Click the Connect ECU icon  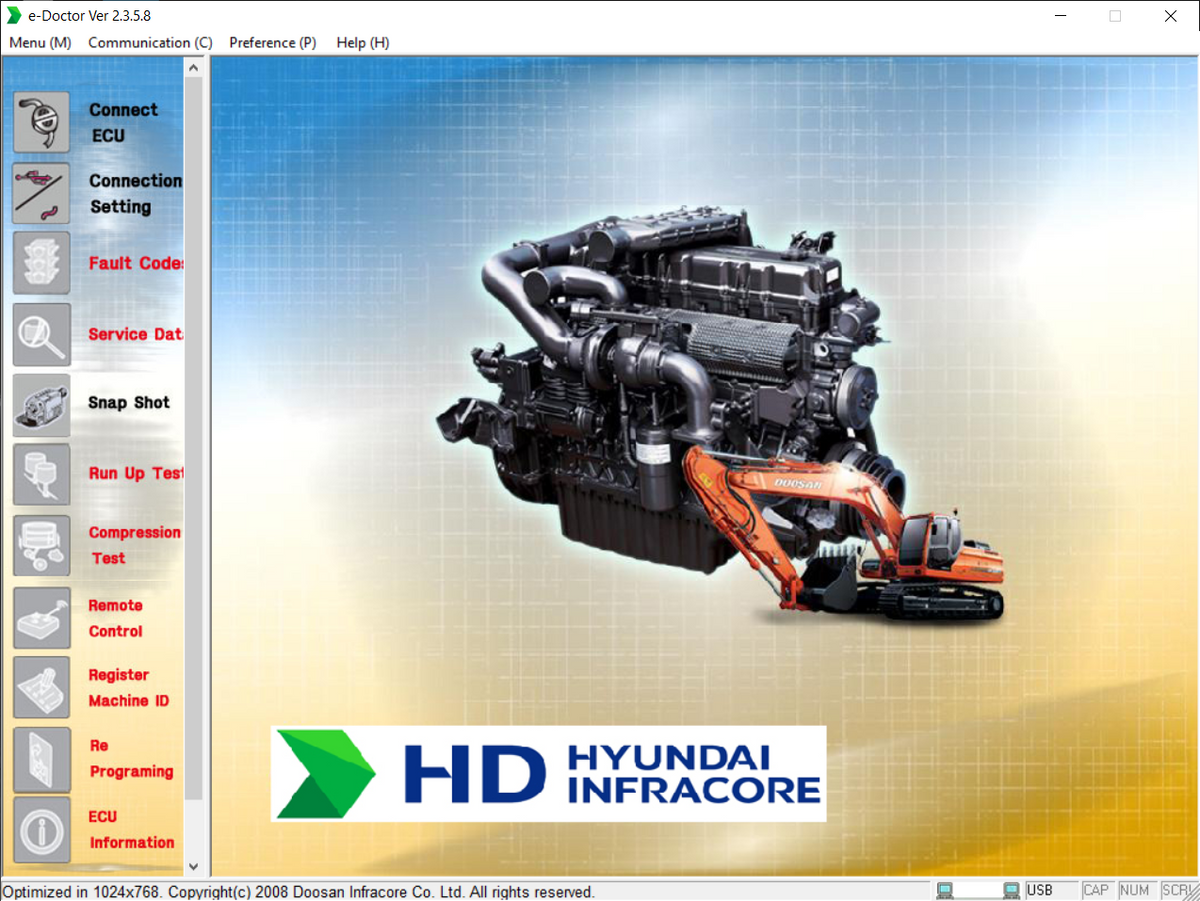tap(42, 123)
